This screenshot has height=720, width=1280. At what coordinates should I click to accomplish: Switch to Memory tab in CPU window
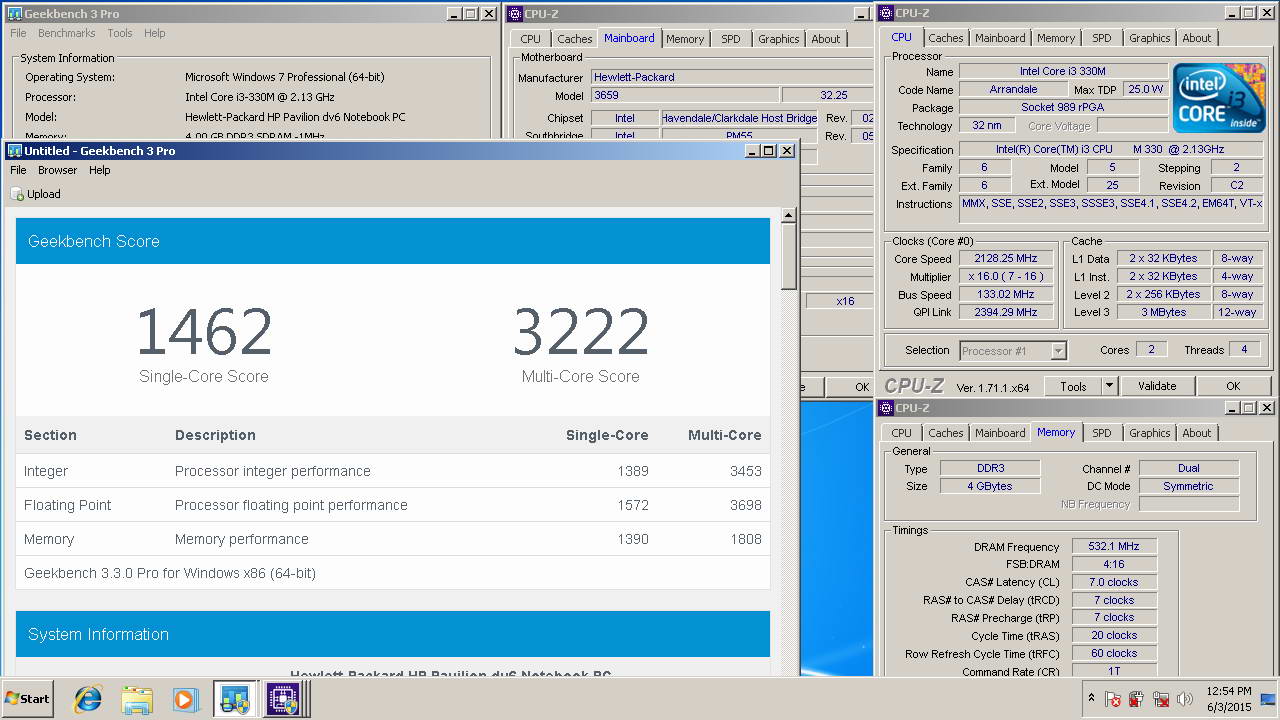[x=1056, y=38]
